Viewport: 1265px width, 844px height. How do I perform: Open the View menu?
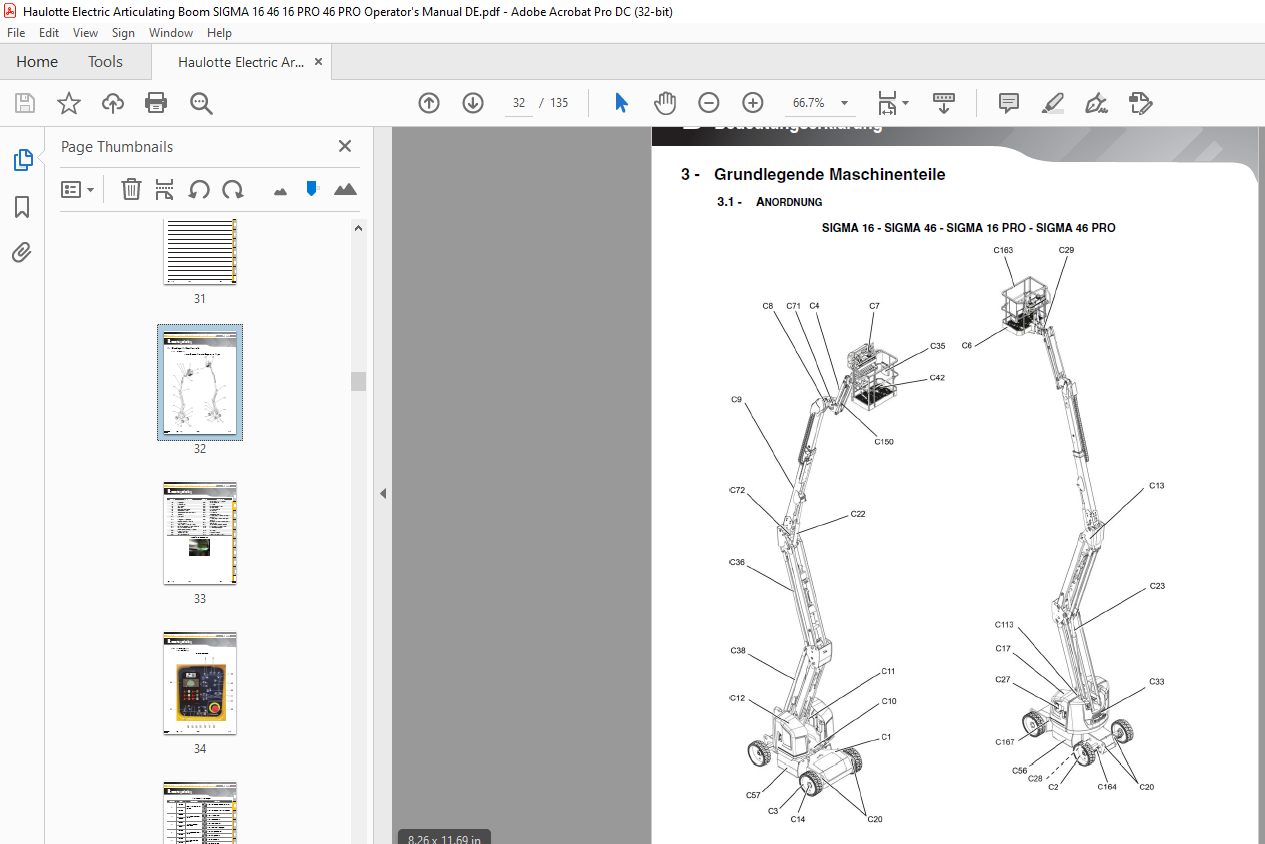[86, 33]
